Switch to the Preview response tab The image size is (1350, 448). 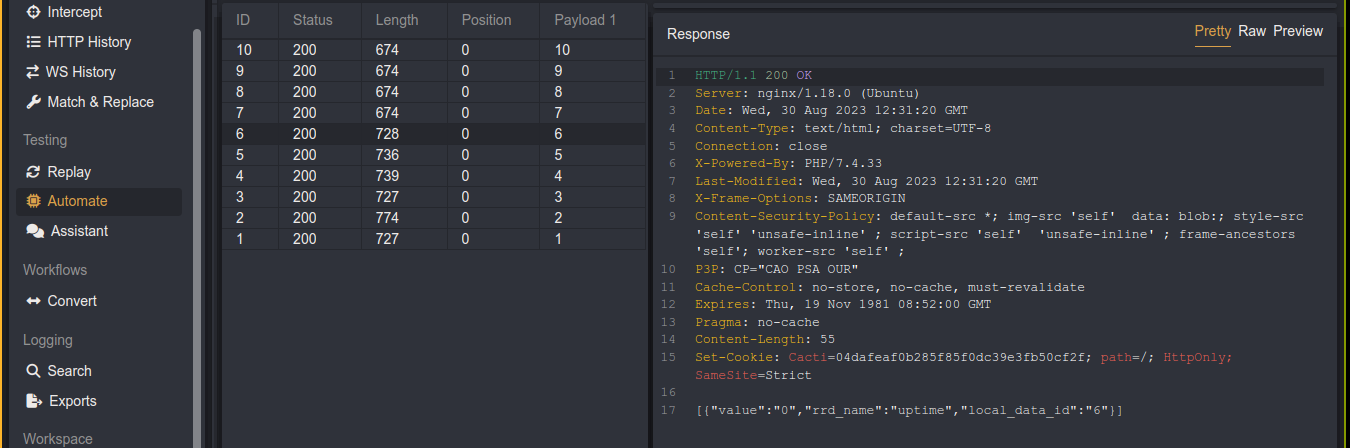pyautogui.click(x=1297, y=31)
